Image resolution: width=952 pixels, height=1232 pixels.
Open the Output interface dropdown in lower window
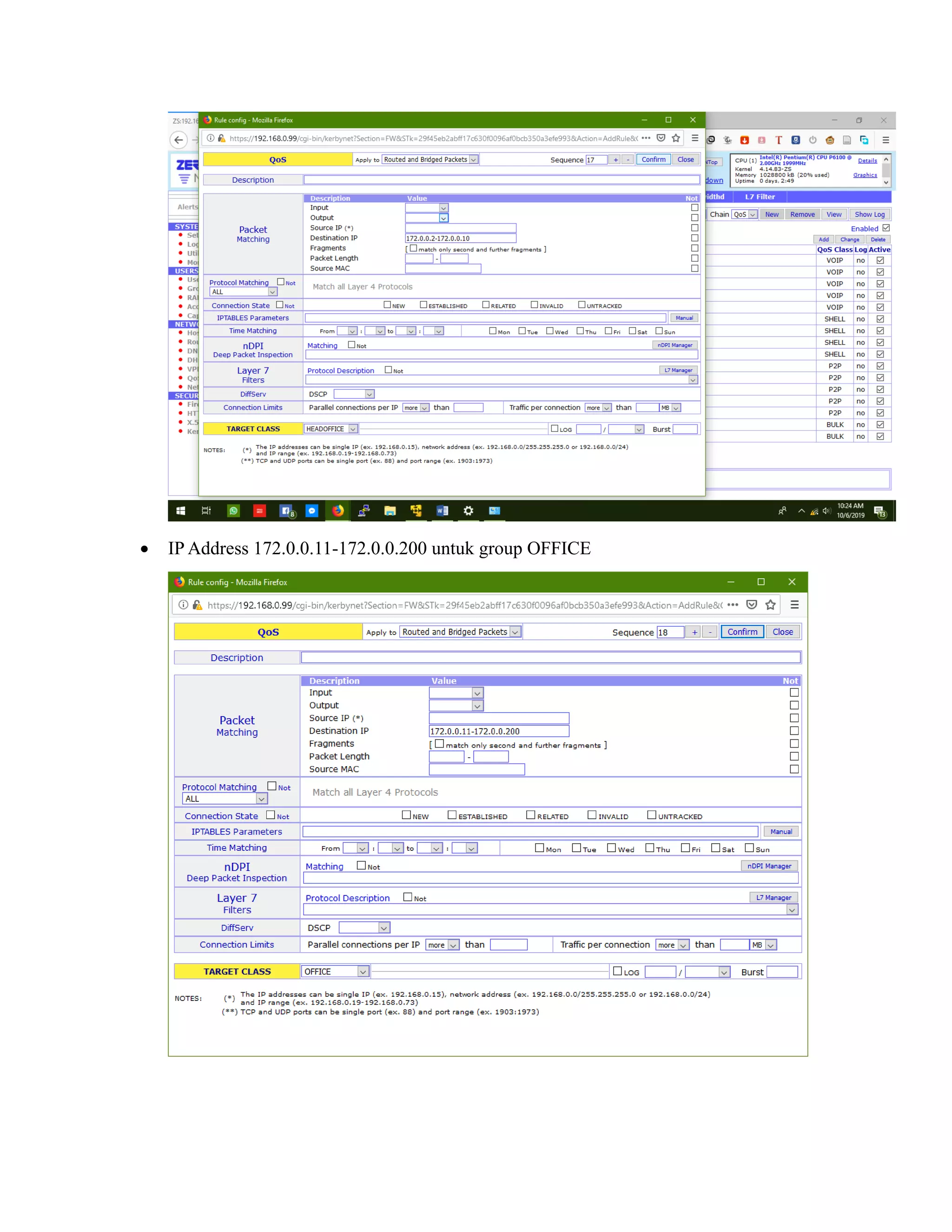[x=456, y=706]
